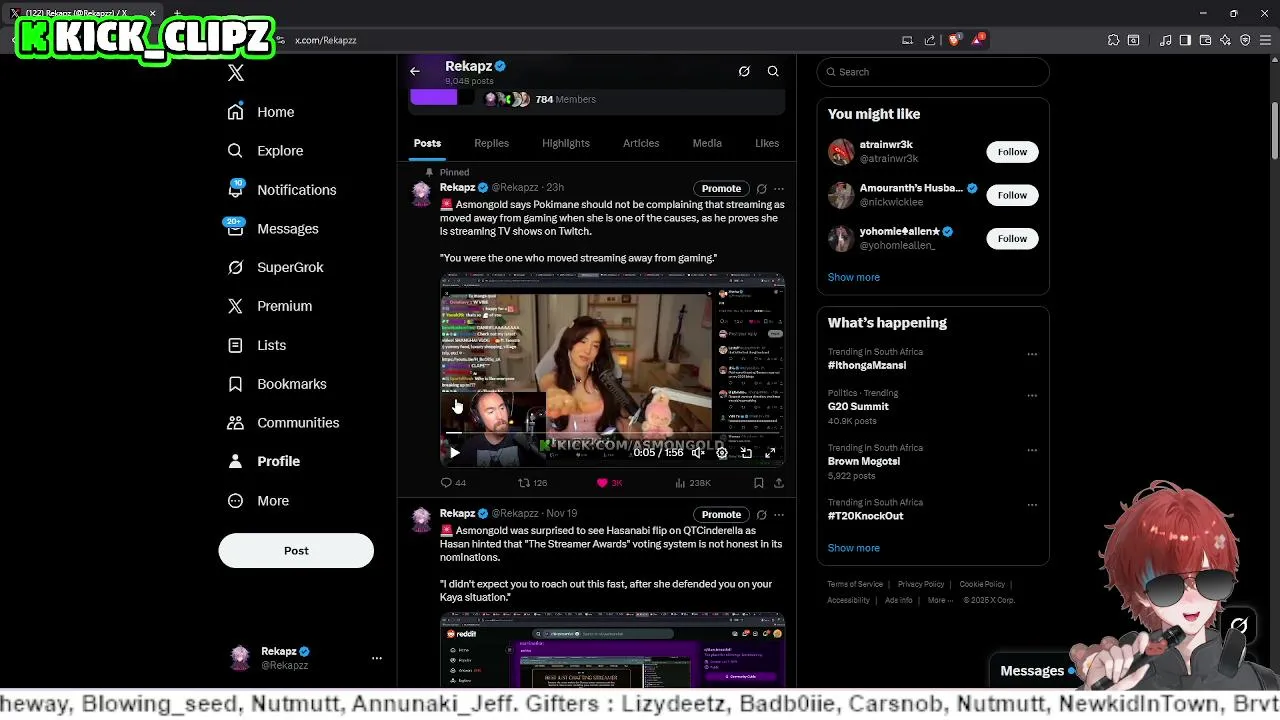This screenshot has width=1280, height=720.
Task: Expand the More sidebar menu
Action: (x=258, y=501)
